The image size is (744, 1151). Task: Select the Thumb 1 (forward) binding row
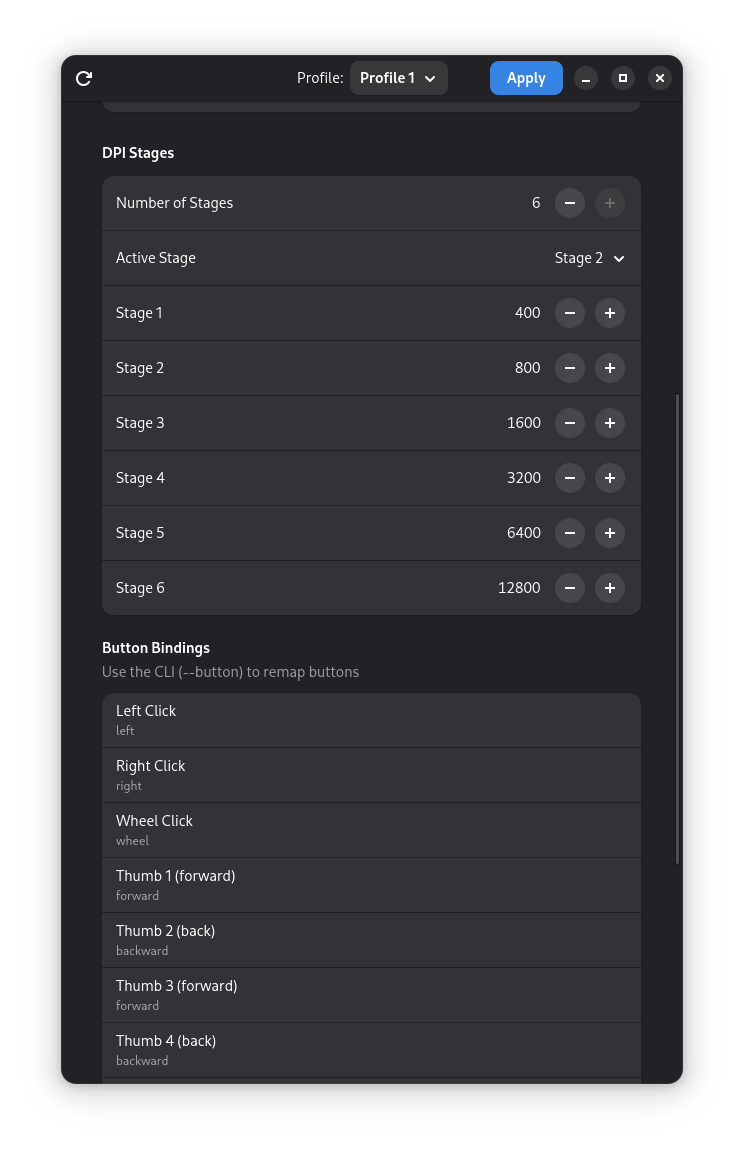(371, 886)
